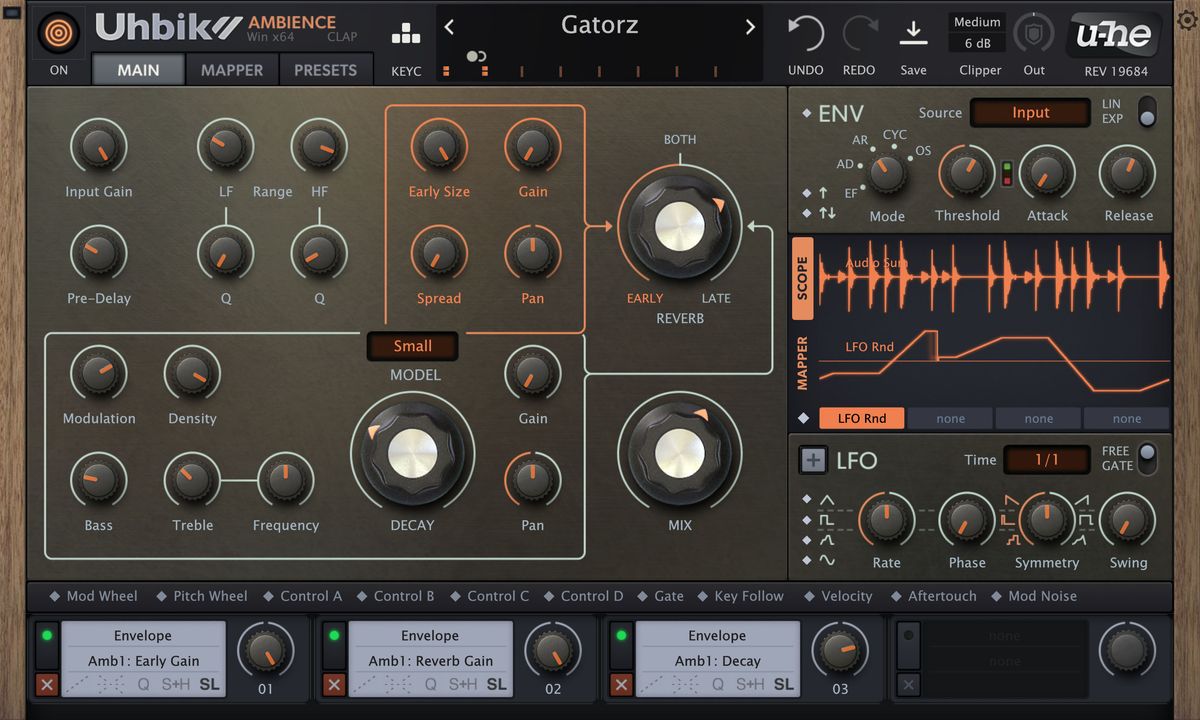Disable modulation slot 02 green LED

click(x=334, y=635)
